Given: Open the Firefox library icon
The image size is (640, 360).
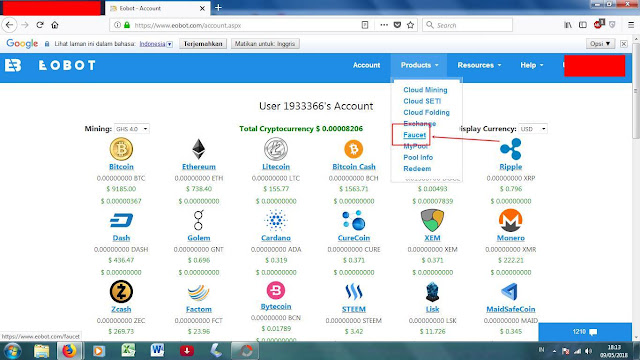Looking at the screenshot, I should pos(568,25).
